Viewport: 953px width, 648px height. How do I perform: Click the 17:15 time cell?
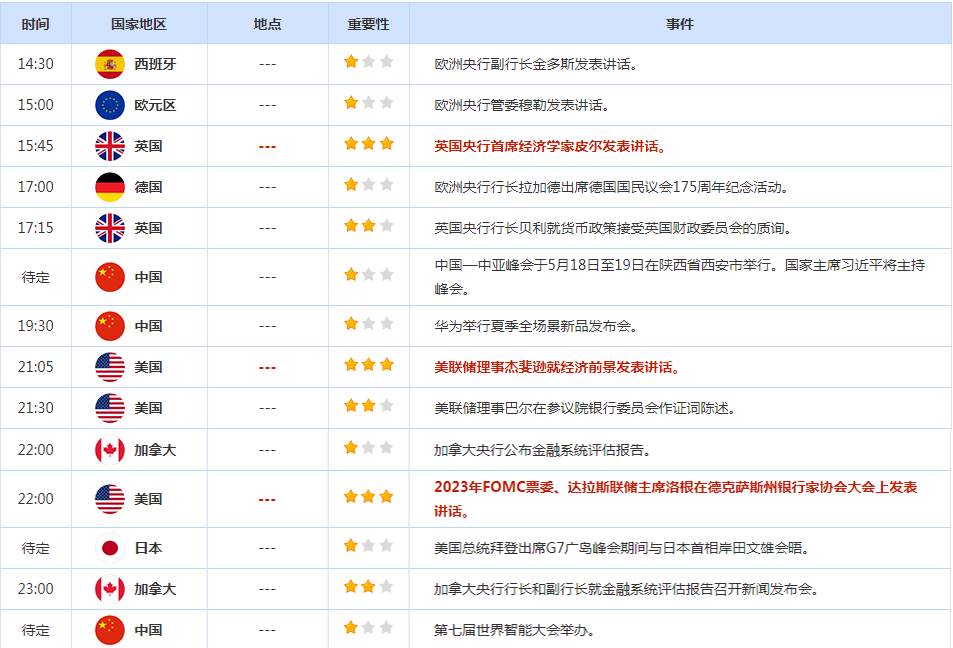tap(35, 228)
